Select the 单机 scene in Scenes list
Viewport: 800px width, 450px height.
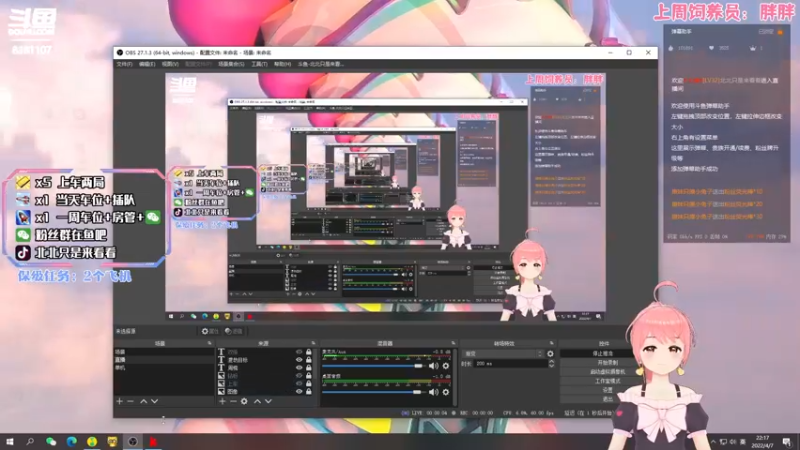tap(163, 367)
